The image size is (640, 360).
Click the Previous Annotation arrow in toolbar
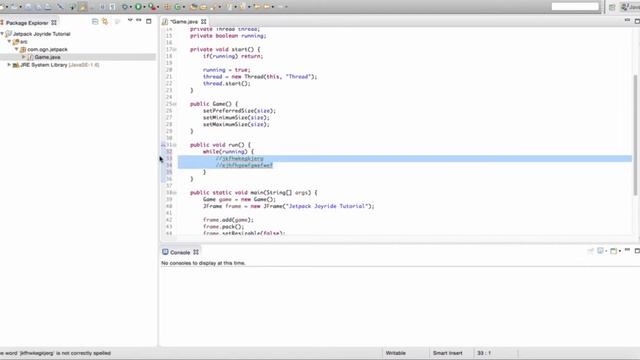243,7
